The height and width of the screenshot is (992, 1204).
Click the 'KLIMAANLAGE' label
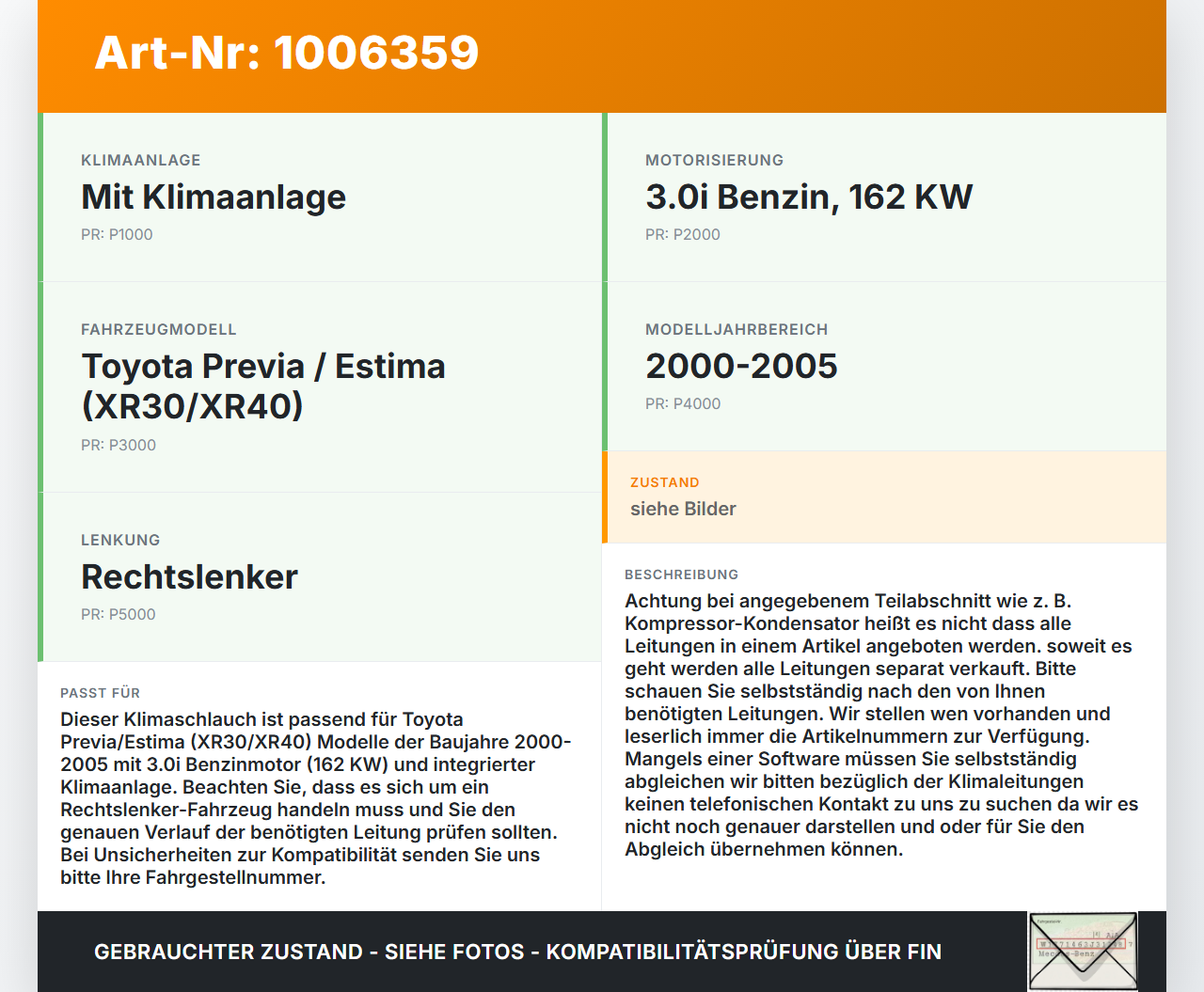(141, 161)
